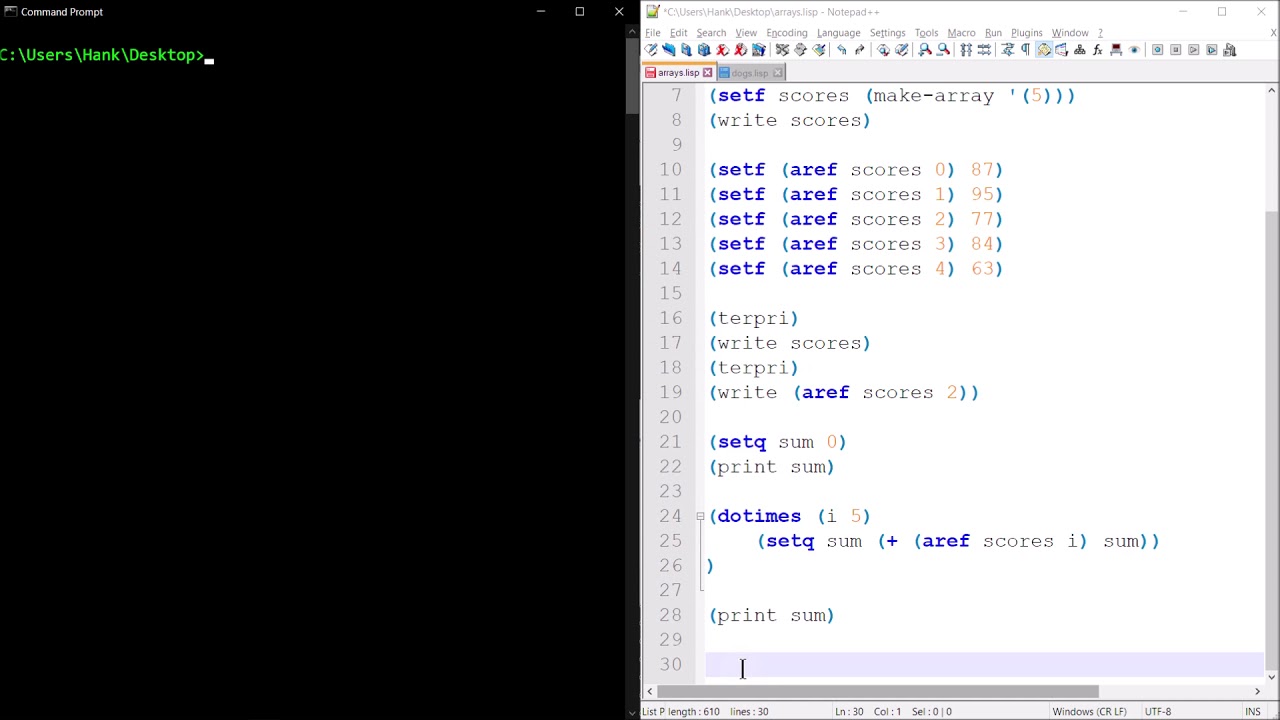Click the editor horizontal scroll right arrow

tap(1257, 691)
